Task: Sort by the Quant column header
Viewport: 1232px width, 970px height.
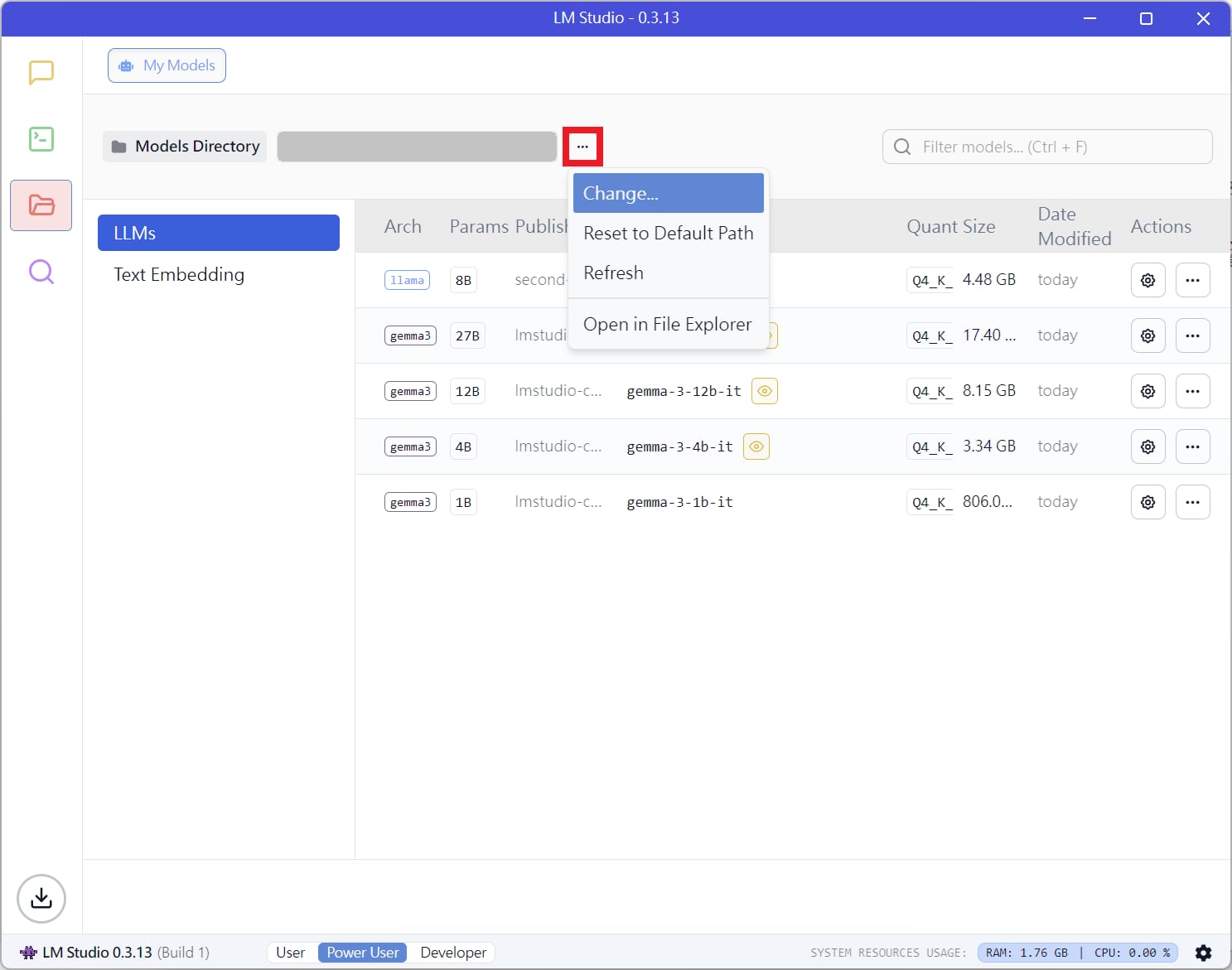Action: (932, 226)
